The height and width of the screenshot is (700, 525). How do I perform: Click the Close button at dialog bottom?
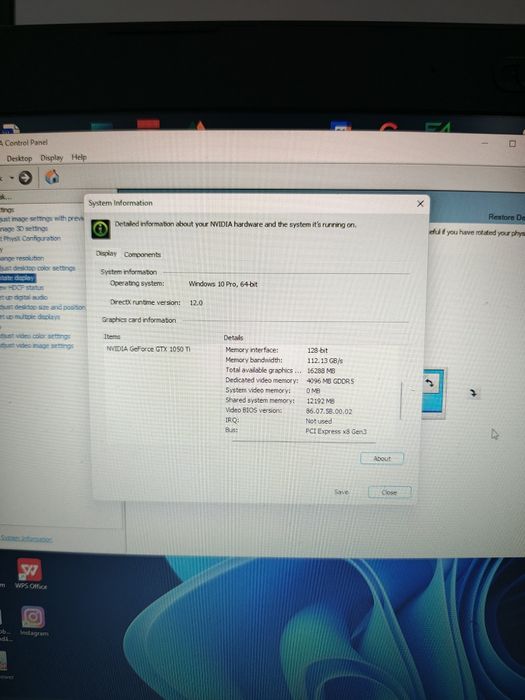coord(389,492)
